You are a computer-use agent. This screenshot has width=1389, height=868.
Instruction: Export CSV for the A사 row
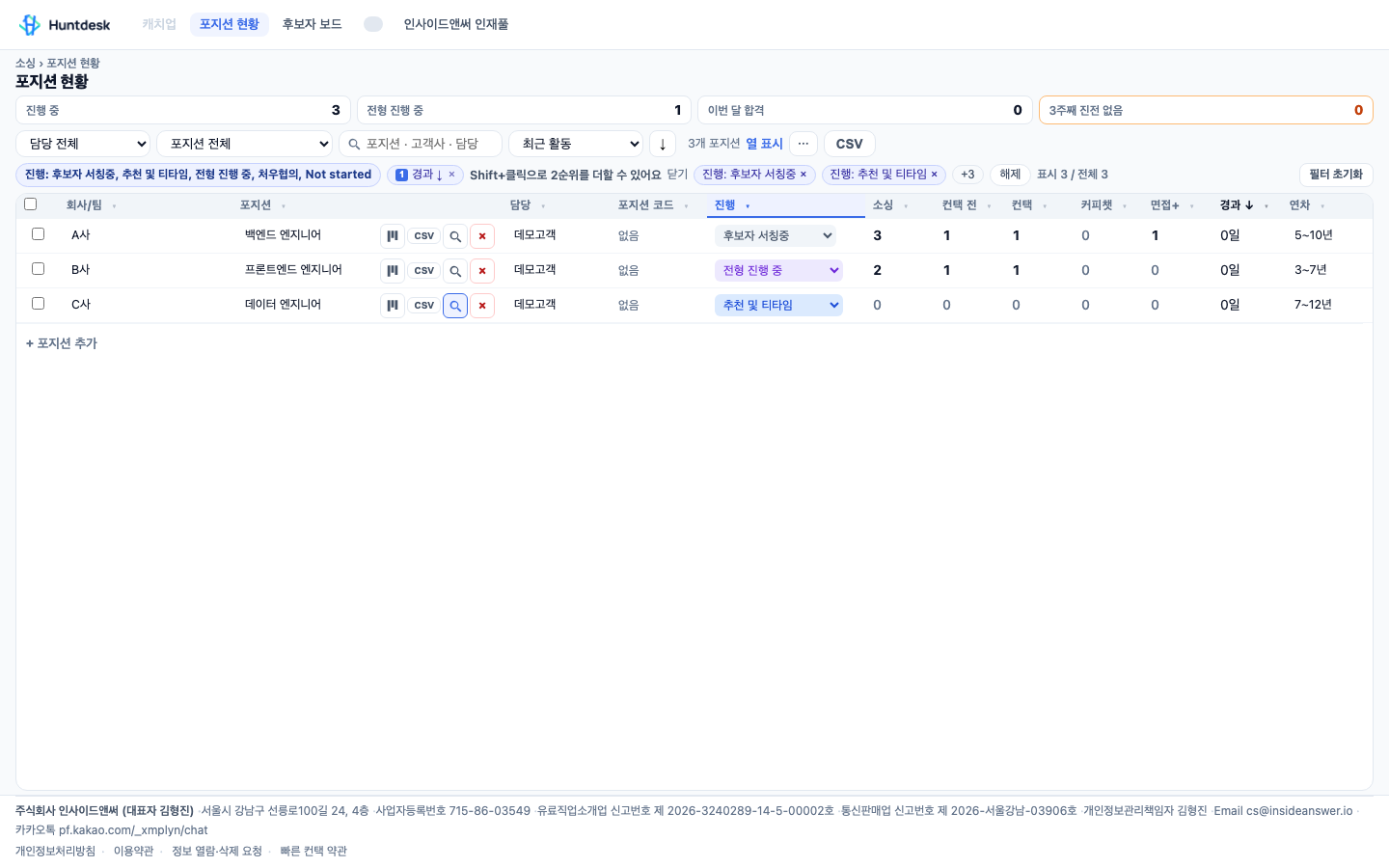click(424, 236)
